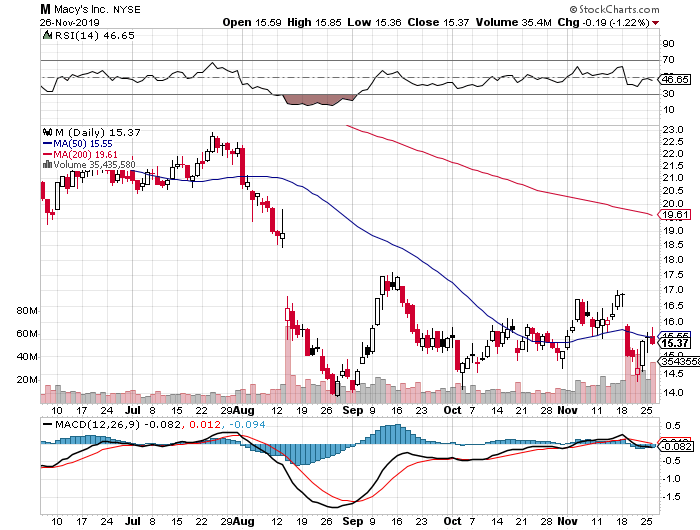Viewport: 700px width, 530px height.
Task: Click the 19.61 MA(200) price tag on right
Action: 675,215
